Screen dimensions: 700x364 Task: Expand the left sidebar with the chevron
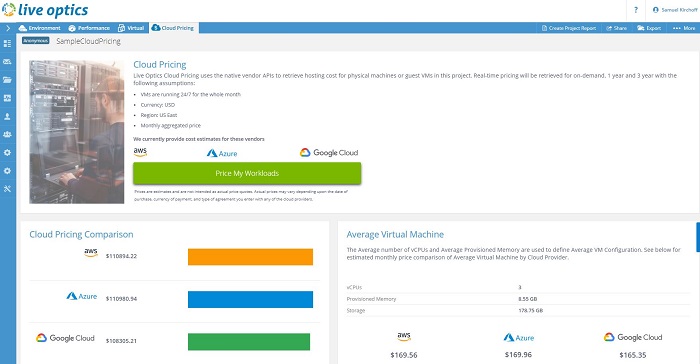coord(8,28)
